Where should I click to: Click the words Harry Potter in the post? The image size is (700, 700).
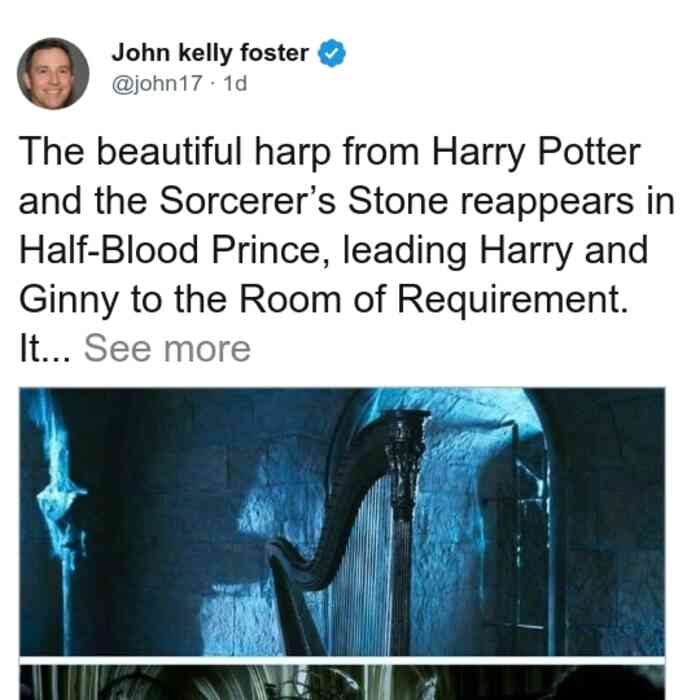click(x=536, y=152)
